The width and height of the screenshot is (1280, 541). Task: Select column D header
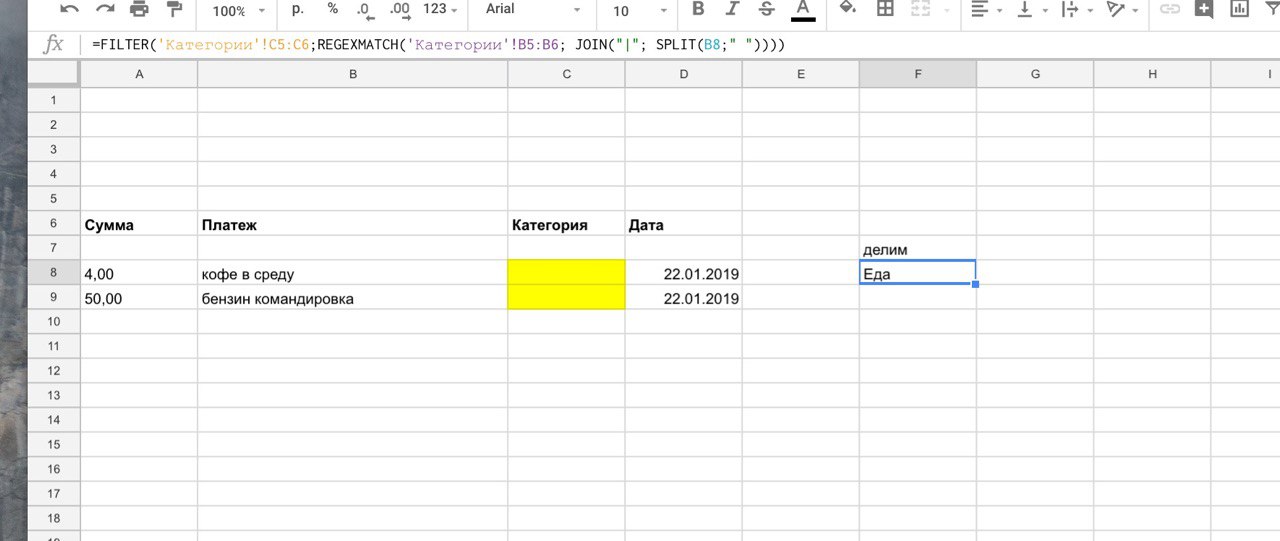[x=684, y=74]
